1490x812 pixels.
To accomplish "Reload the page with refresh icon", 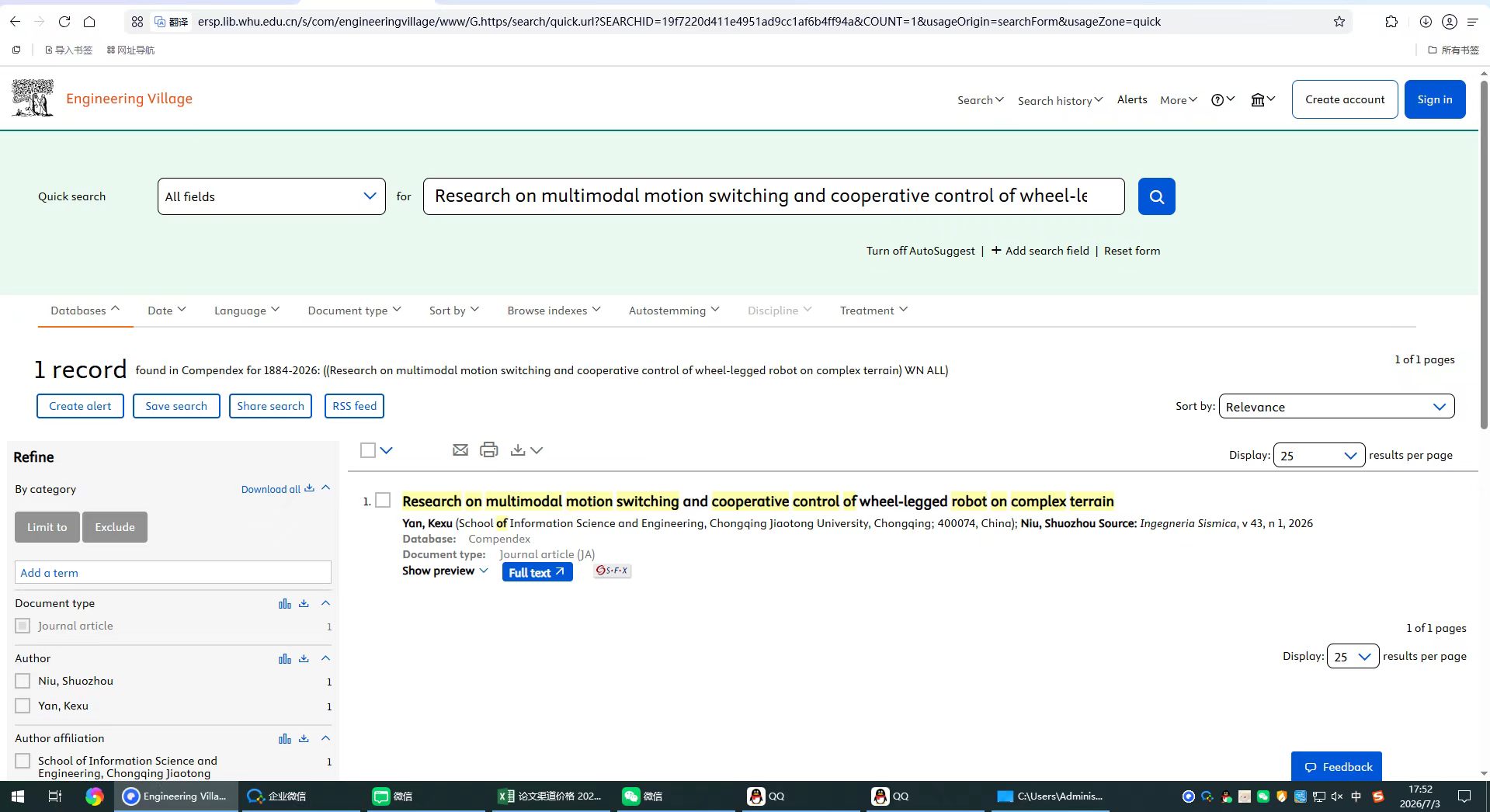I will (x=64, y=22).
